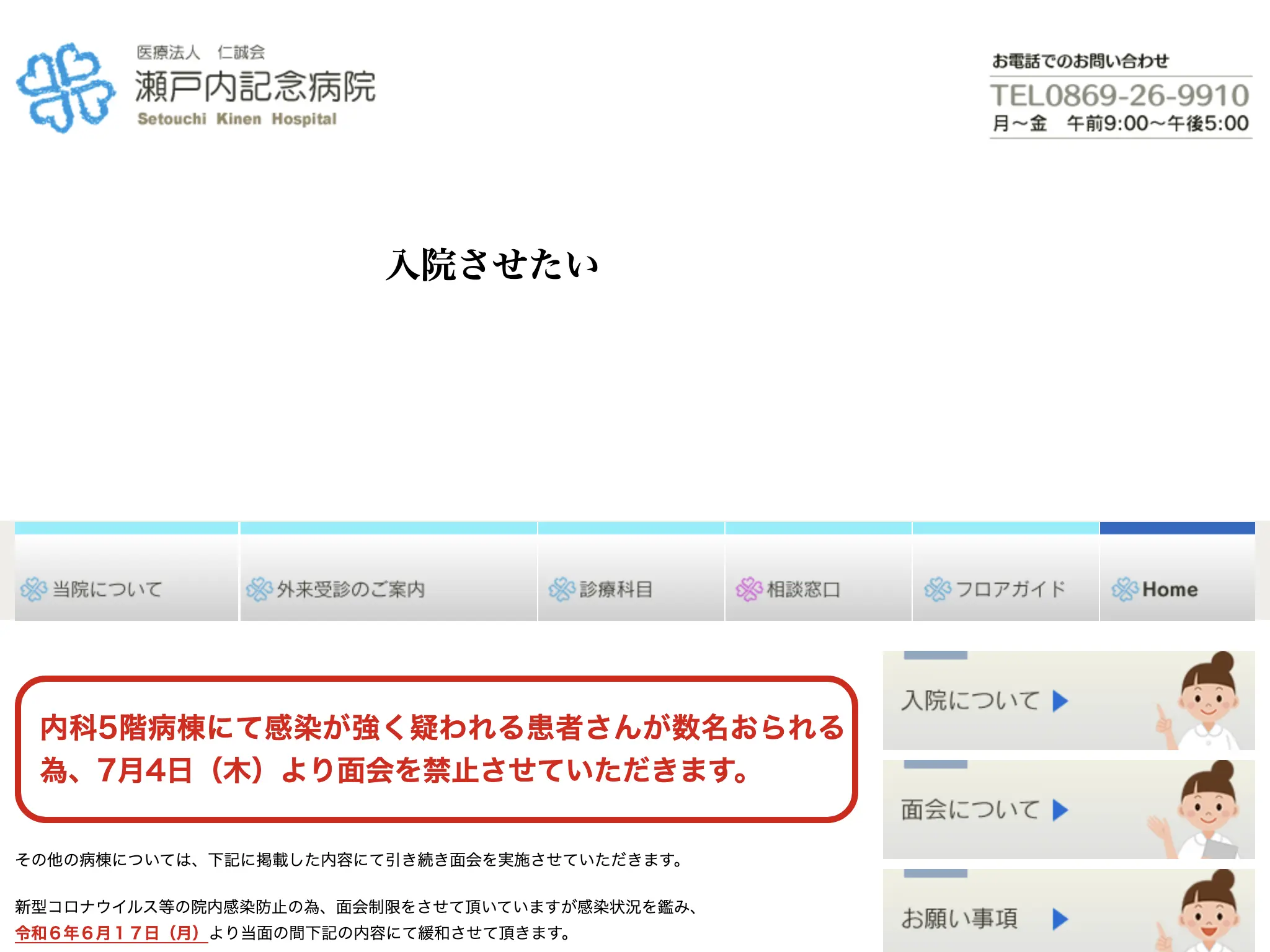The height and width of the screenshot is (952, 1270).
Task: Select the 診療科目 navigation item
Action: click(x=631, y=571)
